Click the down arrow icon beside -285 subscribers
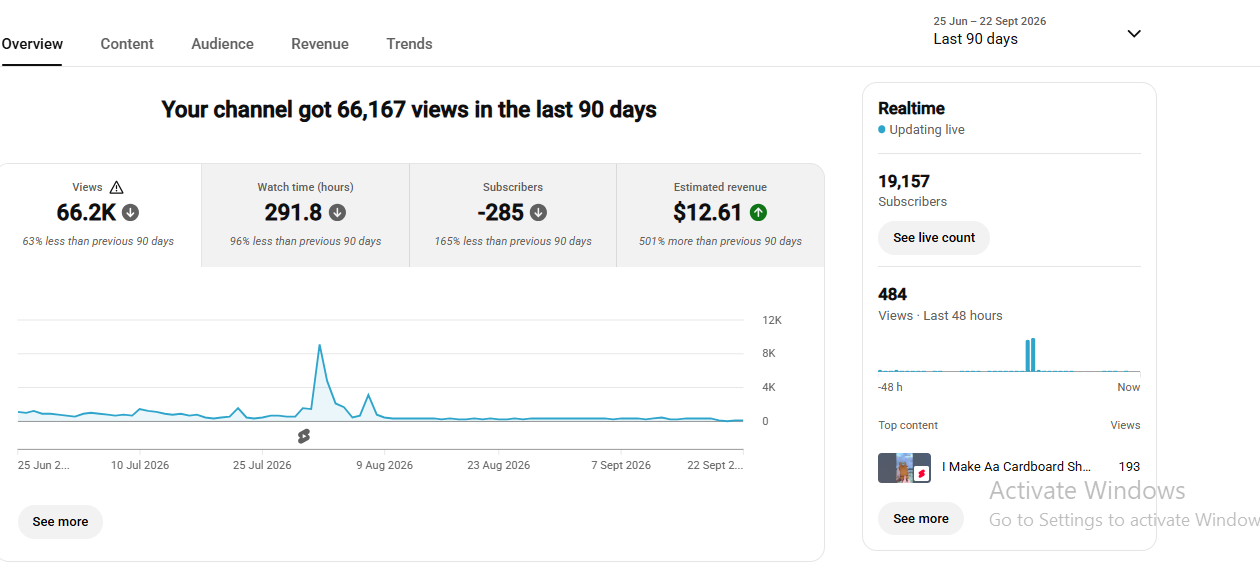The height and width of the screenshot is (566, 1260). pos(539,212)
